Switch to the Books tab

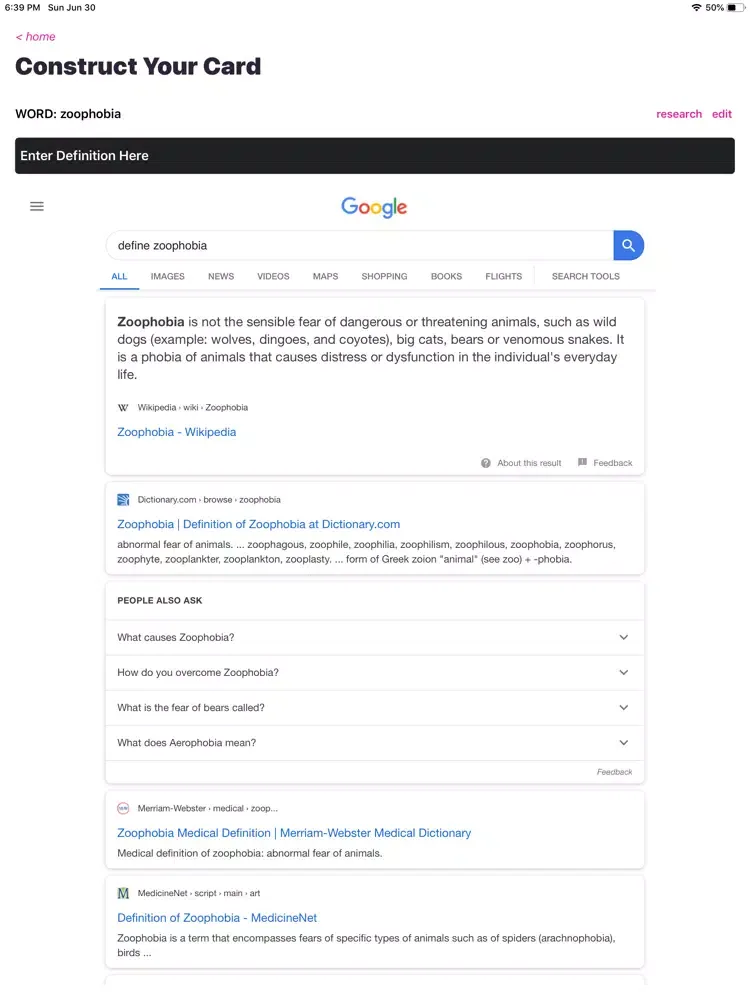(446, 276)
